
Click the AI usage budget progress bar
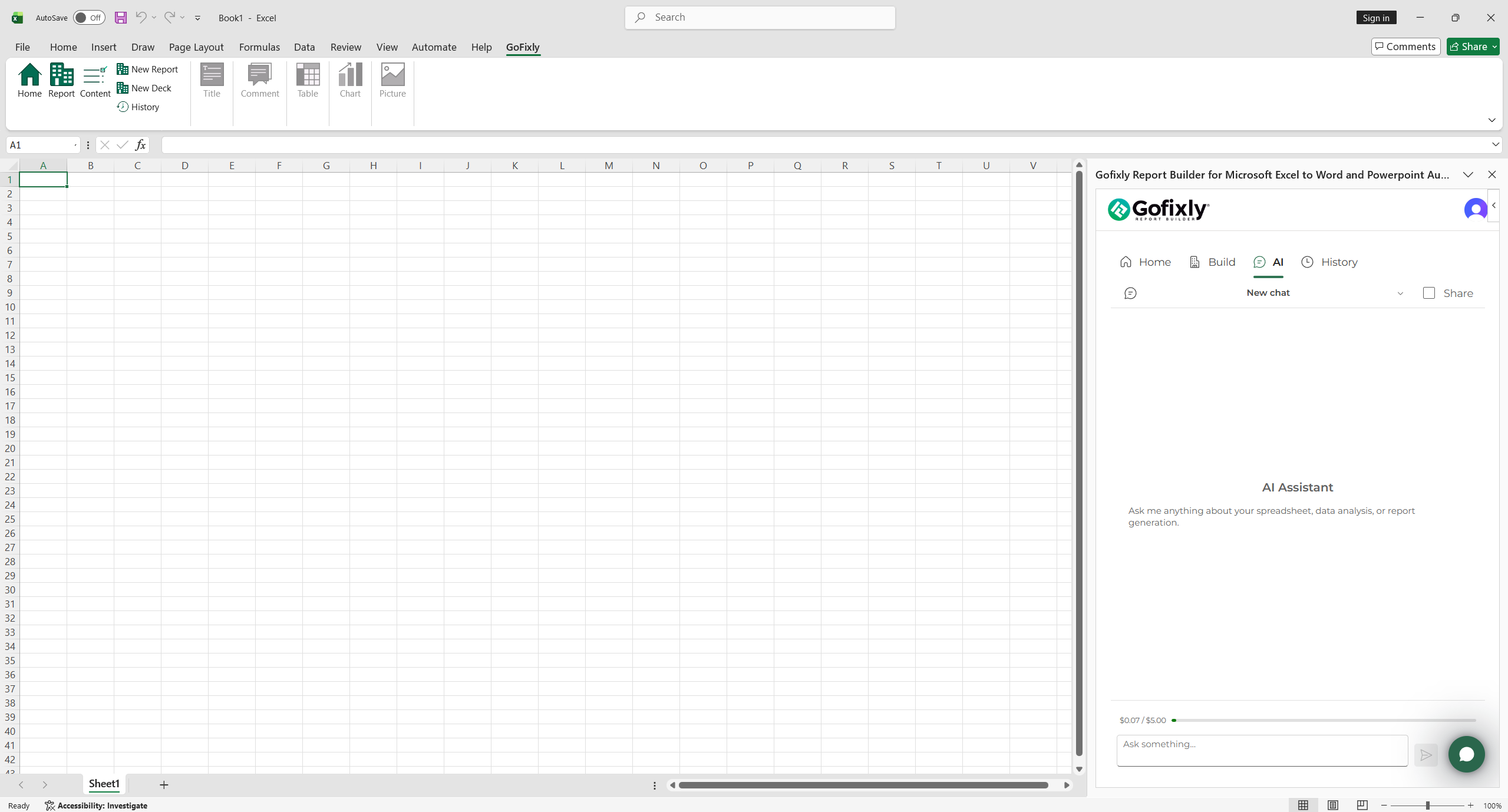[1324, 720]
